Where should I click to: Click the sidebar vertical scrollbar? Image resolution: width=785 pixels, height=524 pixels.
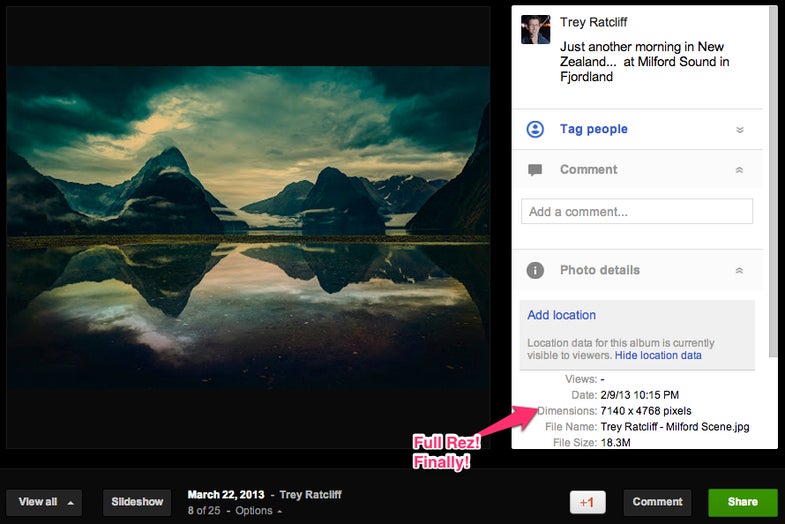[x=774, y=180]
